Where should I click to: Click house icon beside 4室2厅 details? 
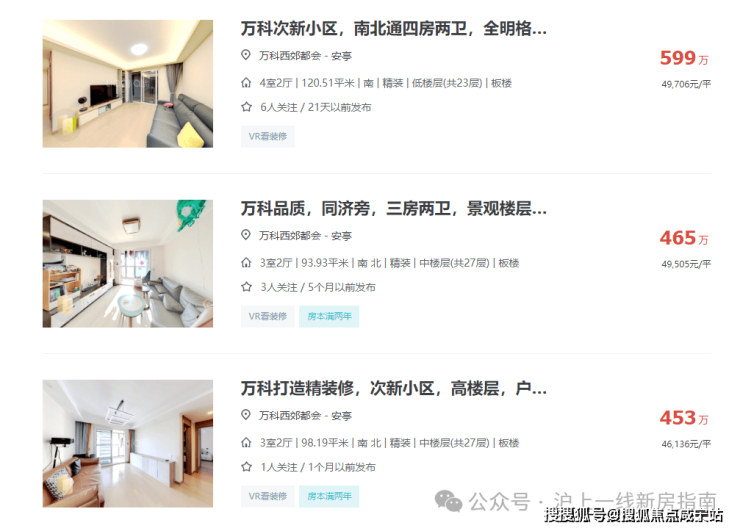pyautogui.click(x=246, y=83)
